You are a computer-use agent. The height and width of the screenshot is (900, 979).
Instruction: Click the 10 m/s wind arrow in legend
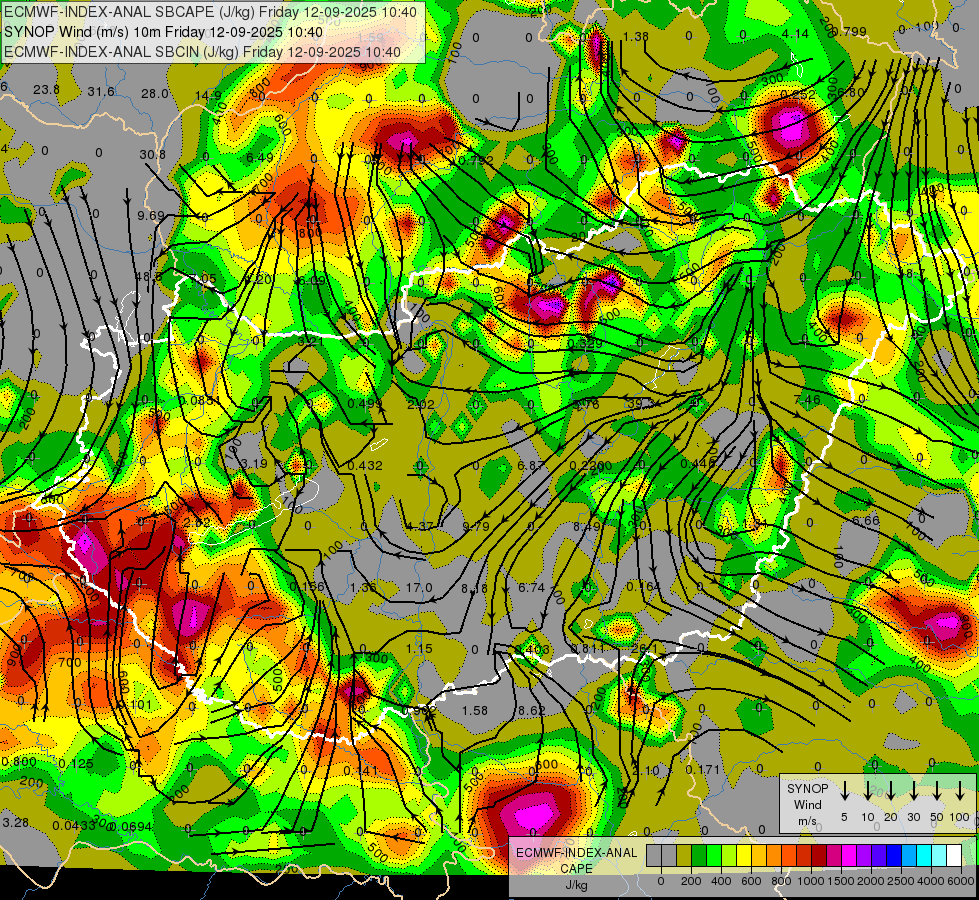pos(867,790)
